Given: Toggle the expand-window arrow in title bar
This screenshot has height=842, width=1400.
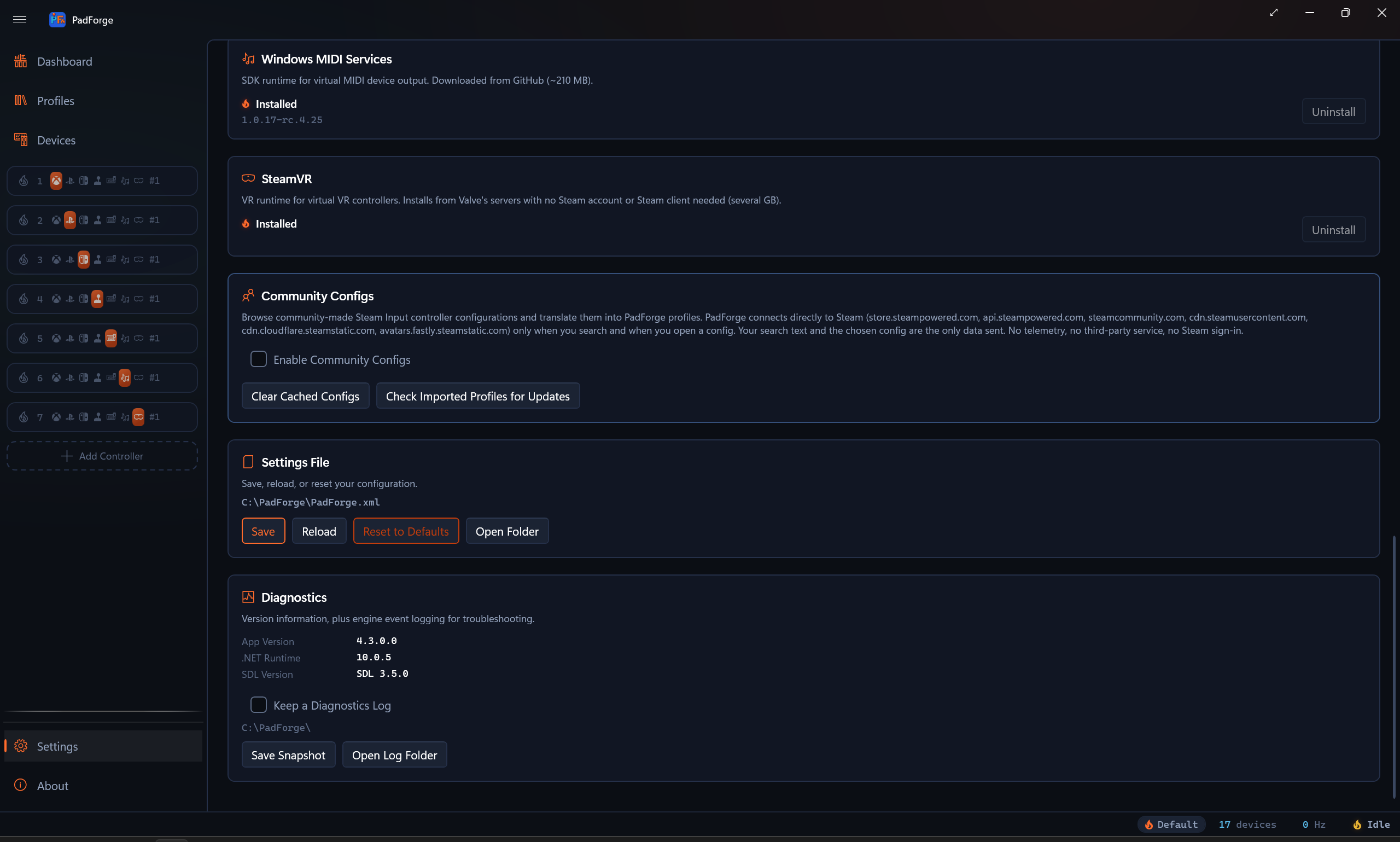Looking at the screenshot, I should pyautogui.click(x=1274, y=13).
